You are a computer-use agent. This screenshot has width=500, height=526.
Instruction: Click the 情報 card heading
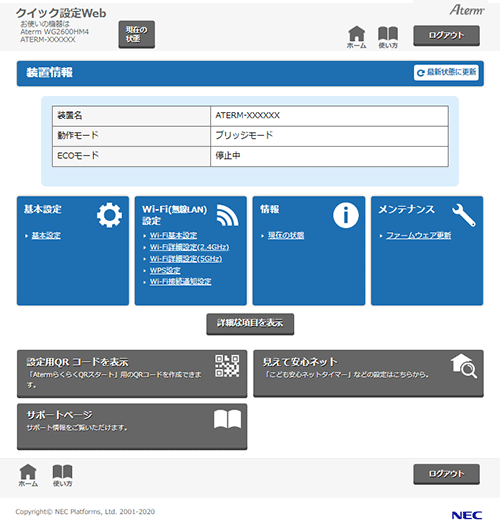point(269,209)
